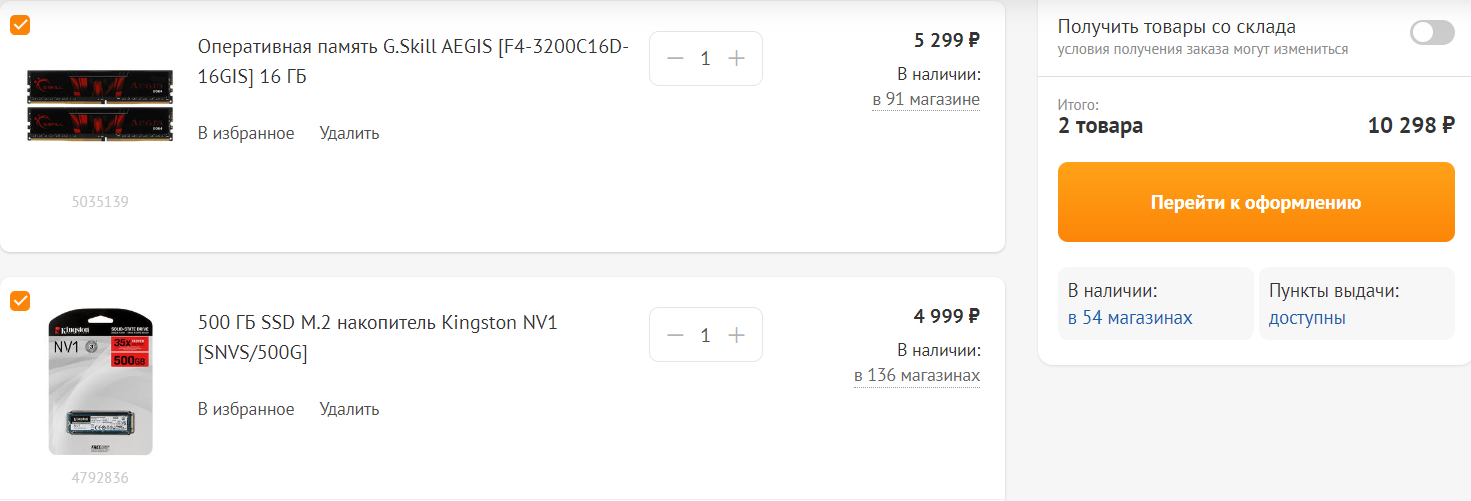Viewport: 1471px width, 501px height.
Task: Uncheck the G.Skill AEGIS memory checkbox
Action: point(20,25)
